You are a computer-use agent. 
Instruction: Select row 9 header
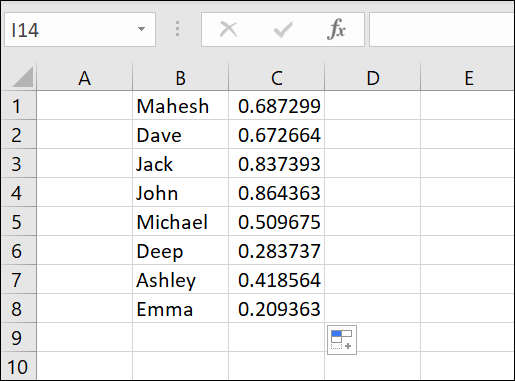click(x=19, y=337)
